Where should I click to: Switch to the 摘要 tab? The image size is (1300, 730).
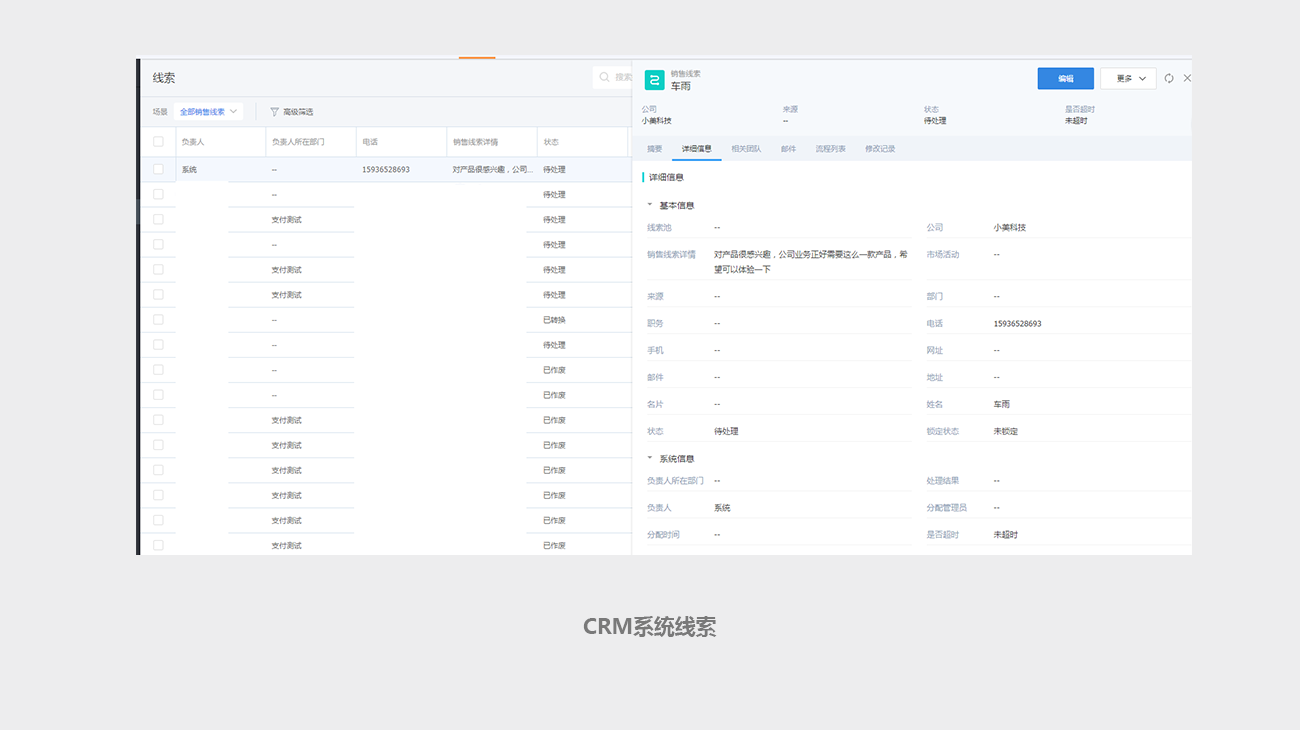[654, 149]
